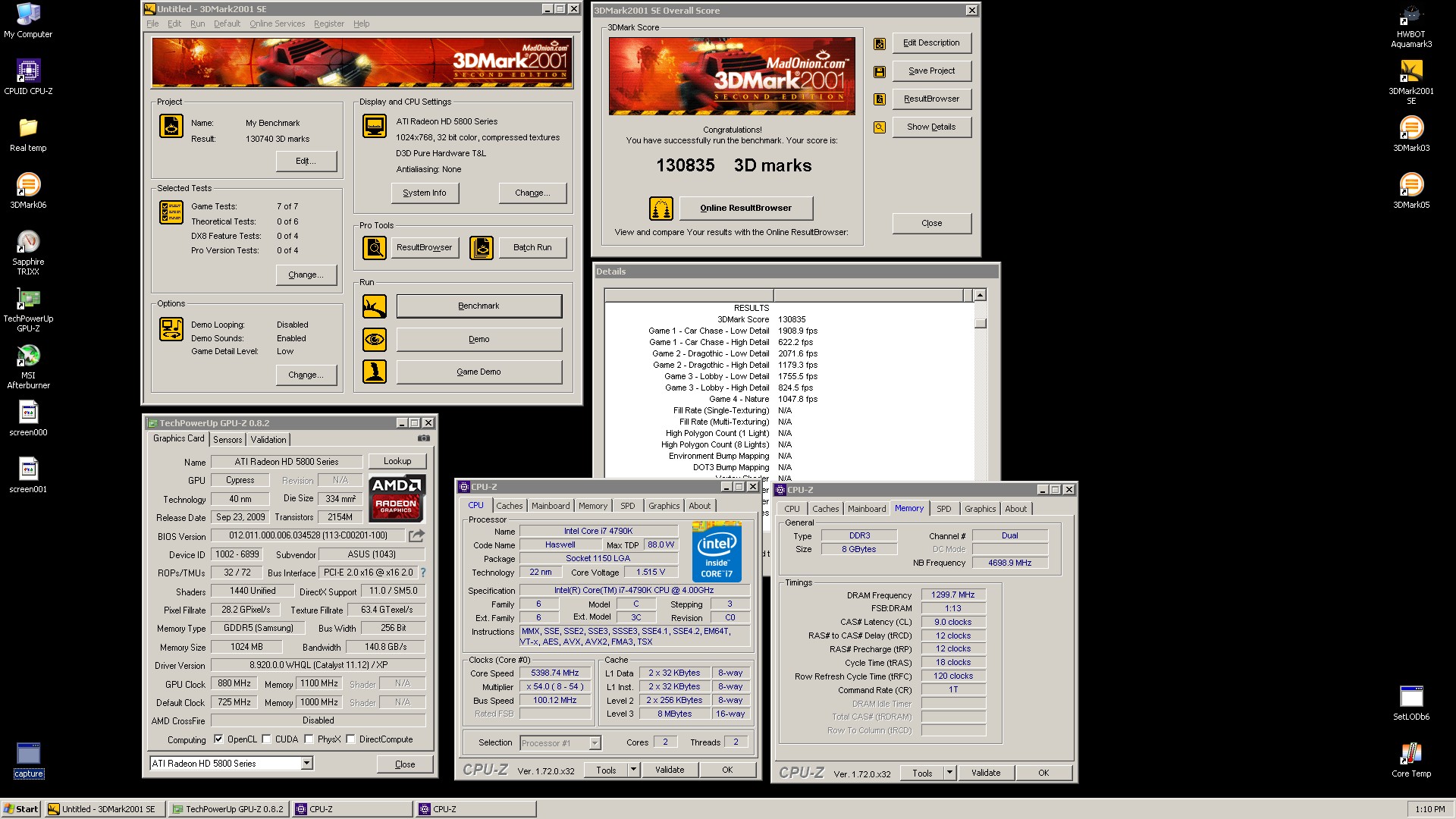This screenshot has width=1456, height=819.
Task: Open SetLODb6 desktop icon
Action: point(1410,703)
